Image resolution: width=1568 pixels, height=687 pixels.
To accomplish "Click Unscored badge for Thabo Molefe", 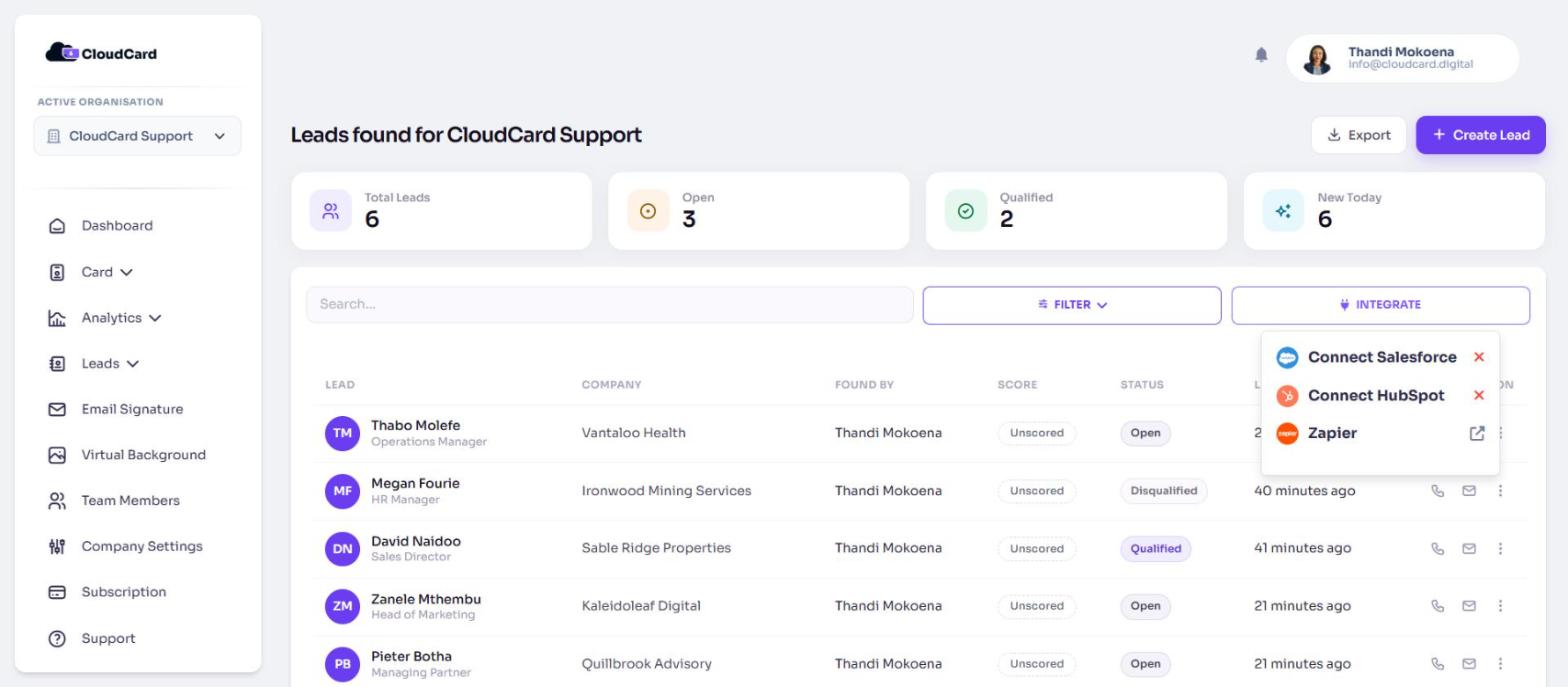I will [x=1037, y=433].
